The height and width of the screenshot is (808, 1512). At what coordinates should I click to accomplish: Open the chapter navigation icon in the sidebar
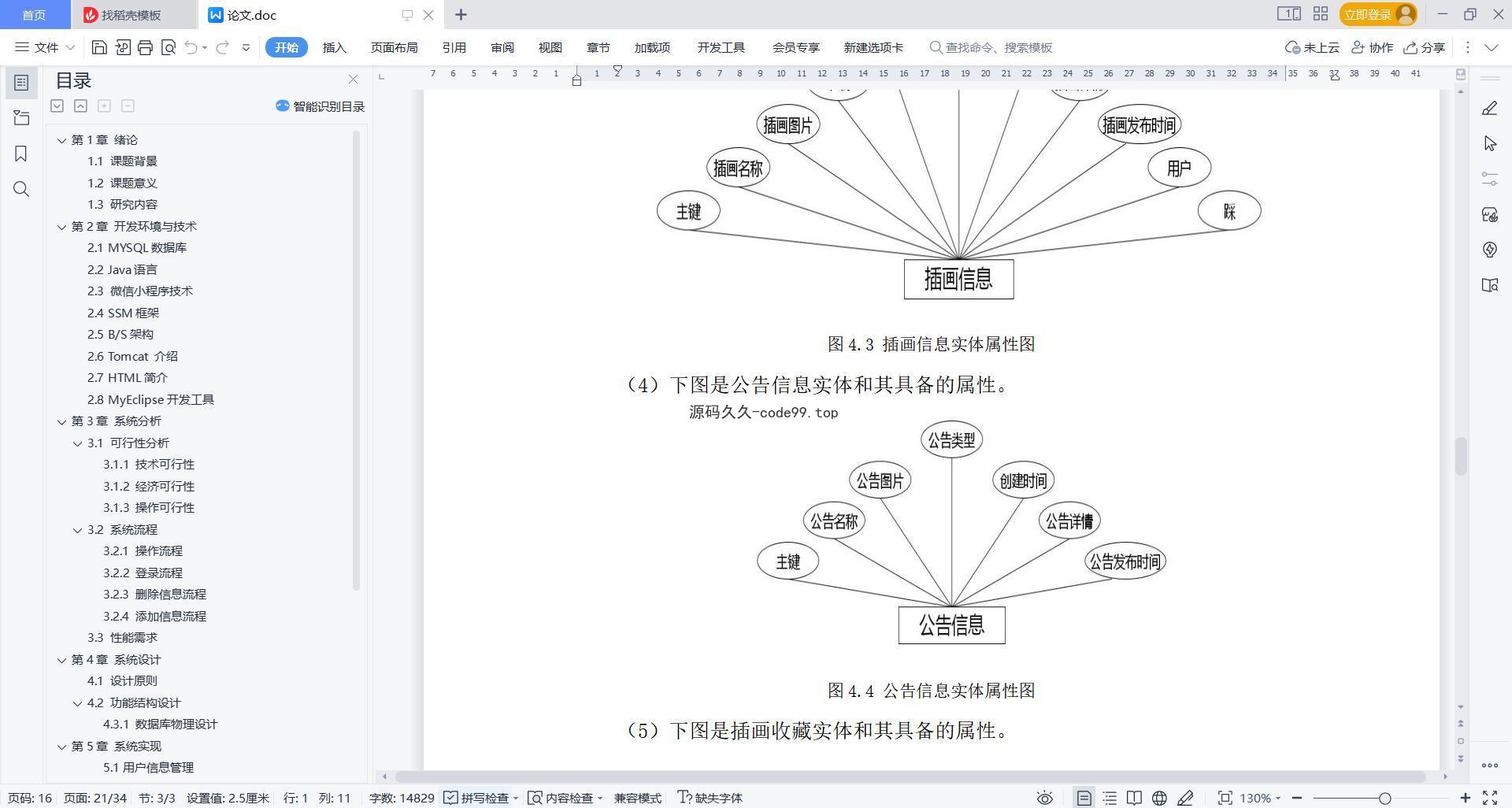[x=21, y=118]
